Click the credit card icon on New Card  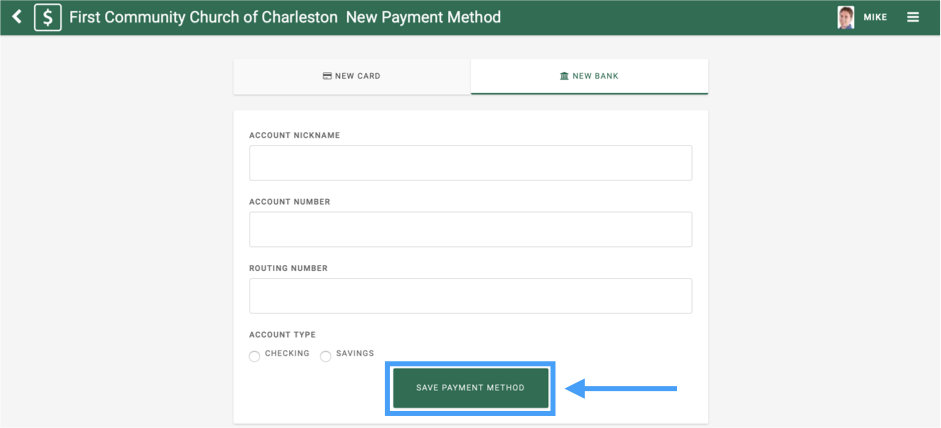click(327, 76)
